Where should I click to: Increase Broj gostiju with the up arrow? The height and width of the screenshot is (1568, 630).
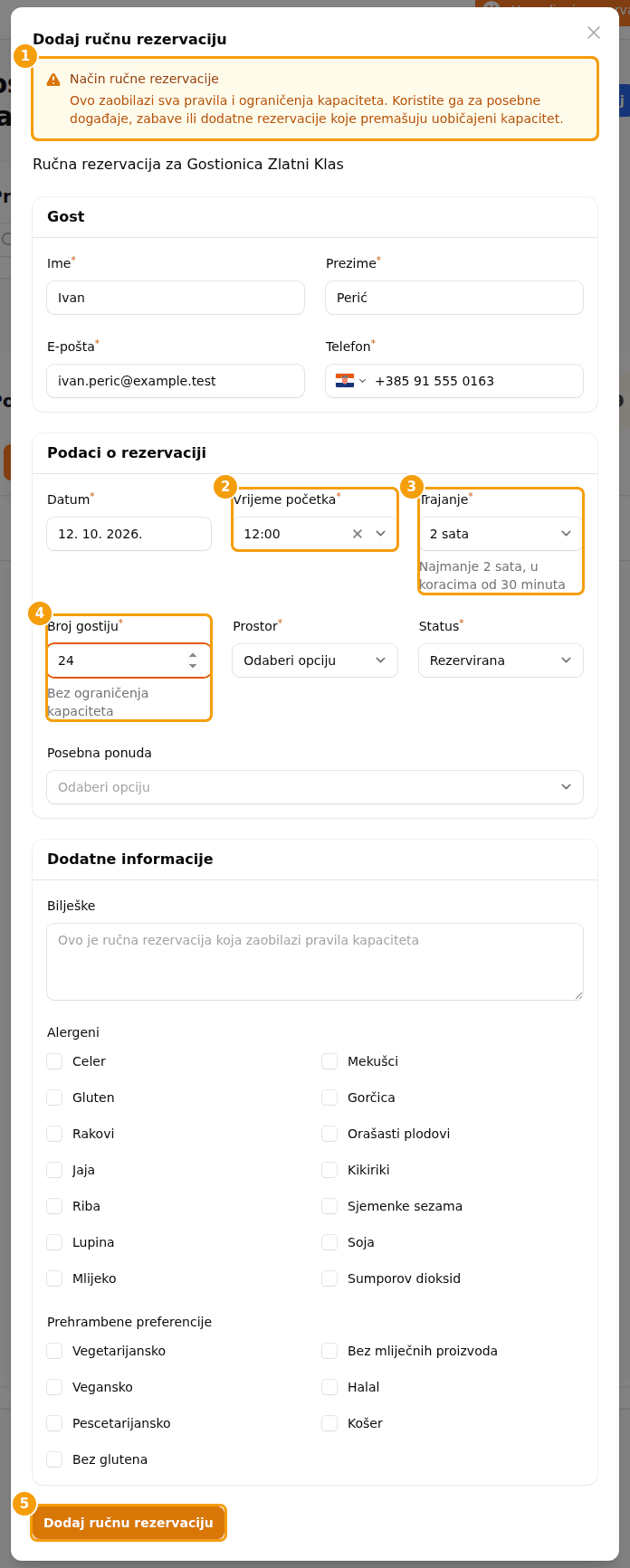click(x=193, y=654)
